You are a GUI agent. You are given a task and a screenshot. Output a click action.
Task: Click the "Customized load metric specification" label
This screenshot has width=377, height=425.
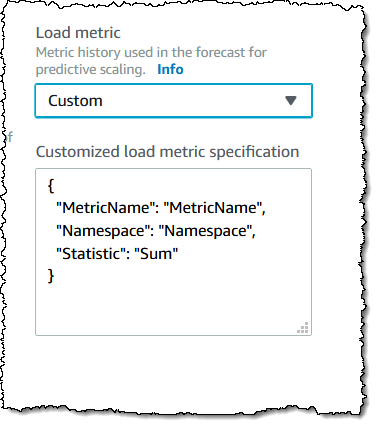point(167,152)
